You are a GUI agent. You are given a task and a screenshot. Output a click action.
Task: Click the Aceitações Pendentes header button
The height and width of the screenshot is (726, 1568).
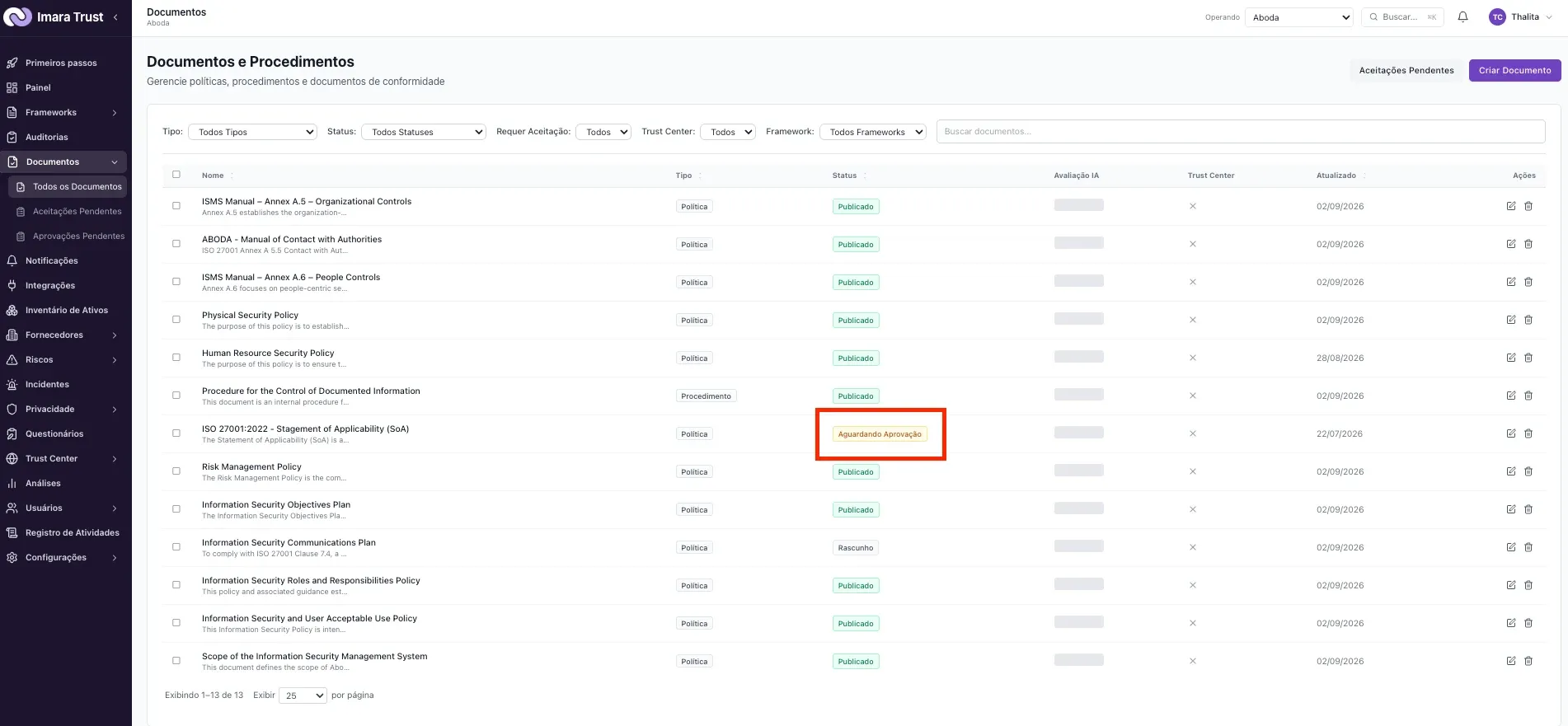(x=1406, y=70)
